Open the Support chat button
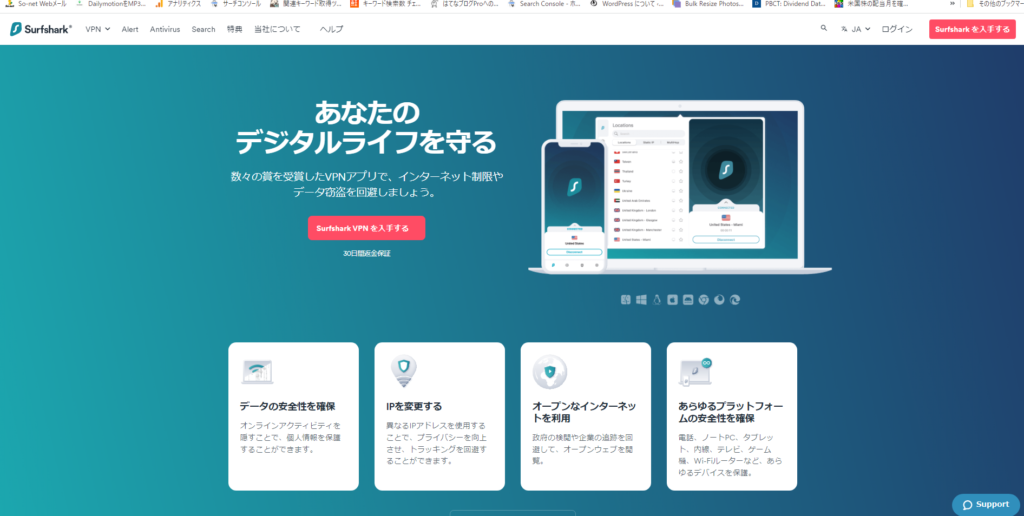This screenshot has width=1024, height=516. tap(985, 504)
